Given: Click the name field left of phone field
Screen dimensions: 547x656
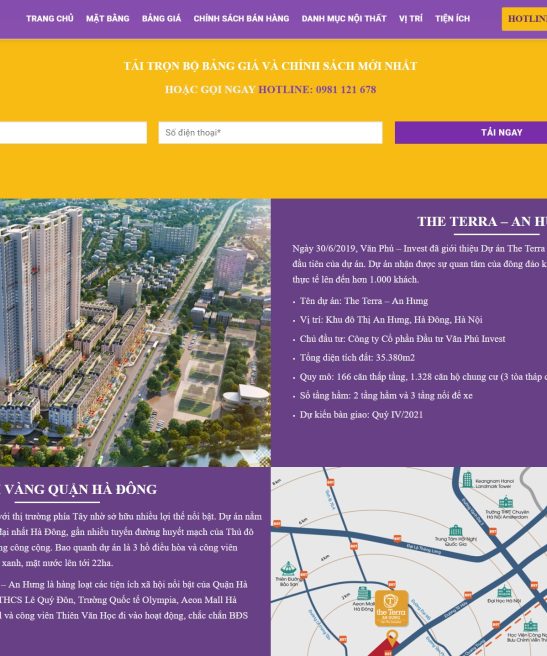Looking at the screenshot, I should (73, 133).
